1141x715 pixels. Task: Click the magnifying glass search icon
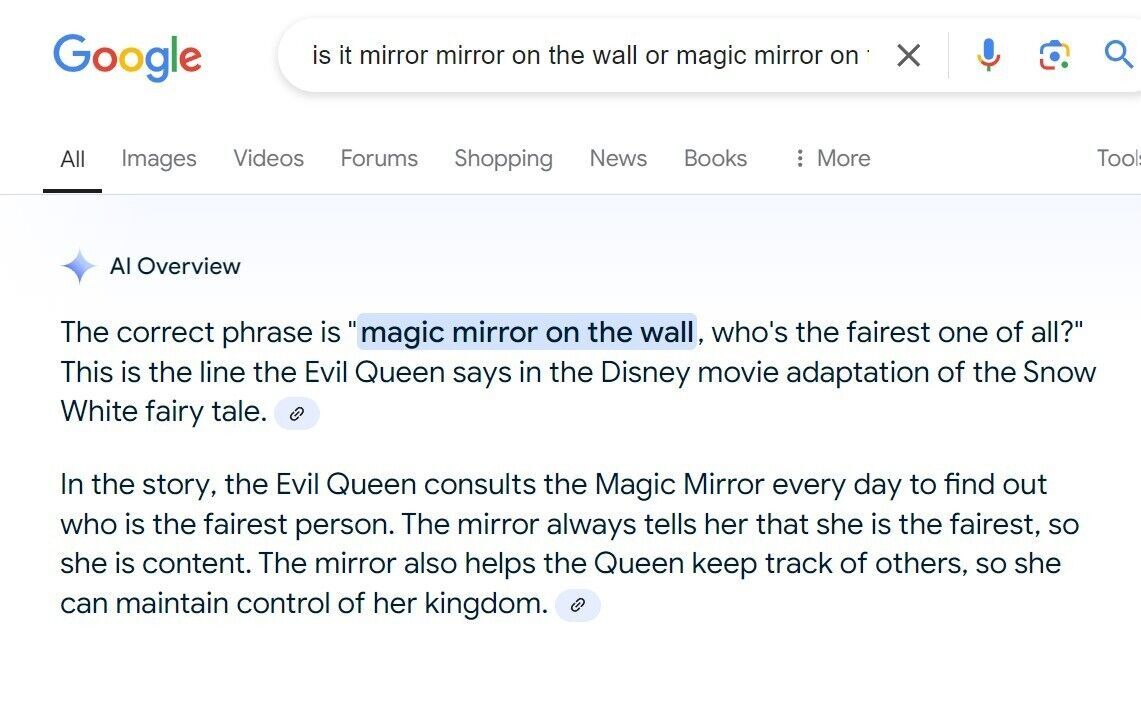tap(1118, 55)
